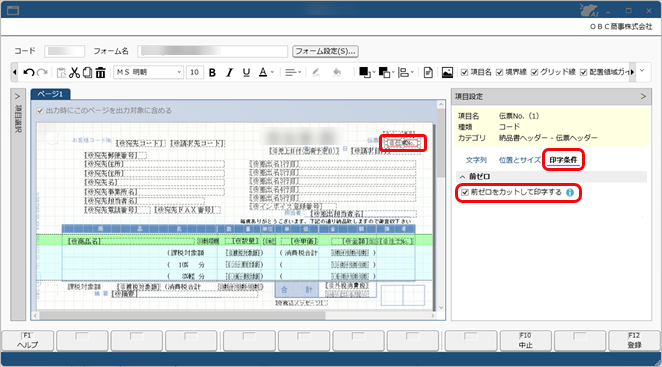662x367 pixels.
Task: Open text alignment dropdown arrow
Action: [x=299, y=73]
